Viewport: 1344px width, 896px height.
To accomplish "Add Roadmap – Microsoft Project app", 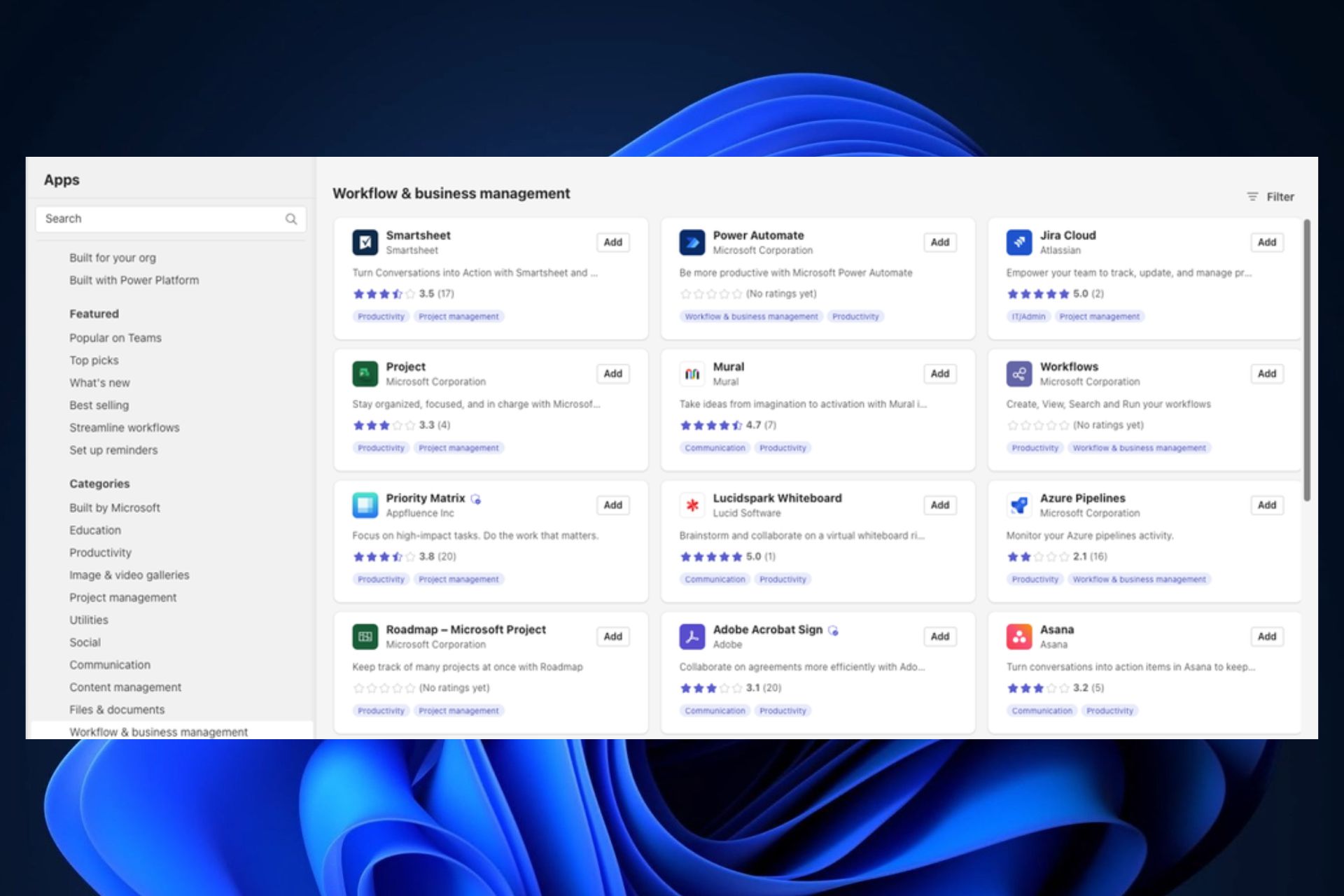I will [612, 636].
